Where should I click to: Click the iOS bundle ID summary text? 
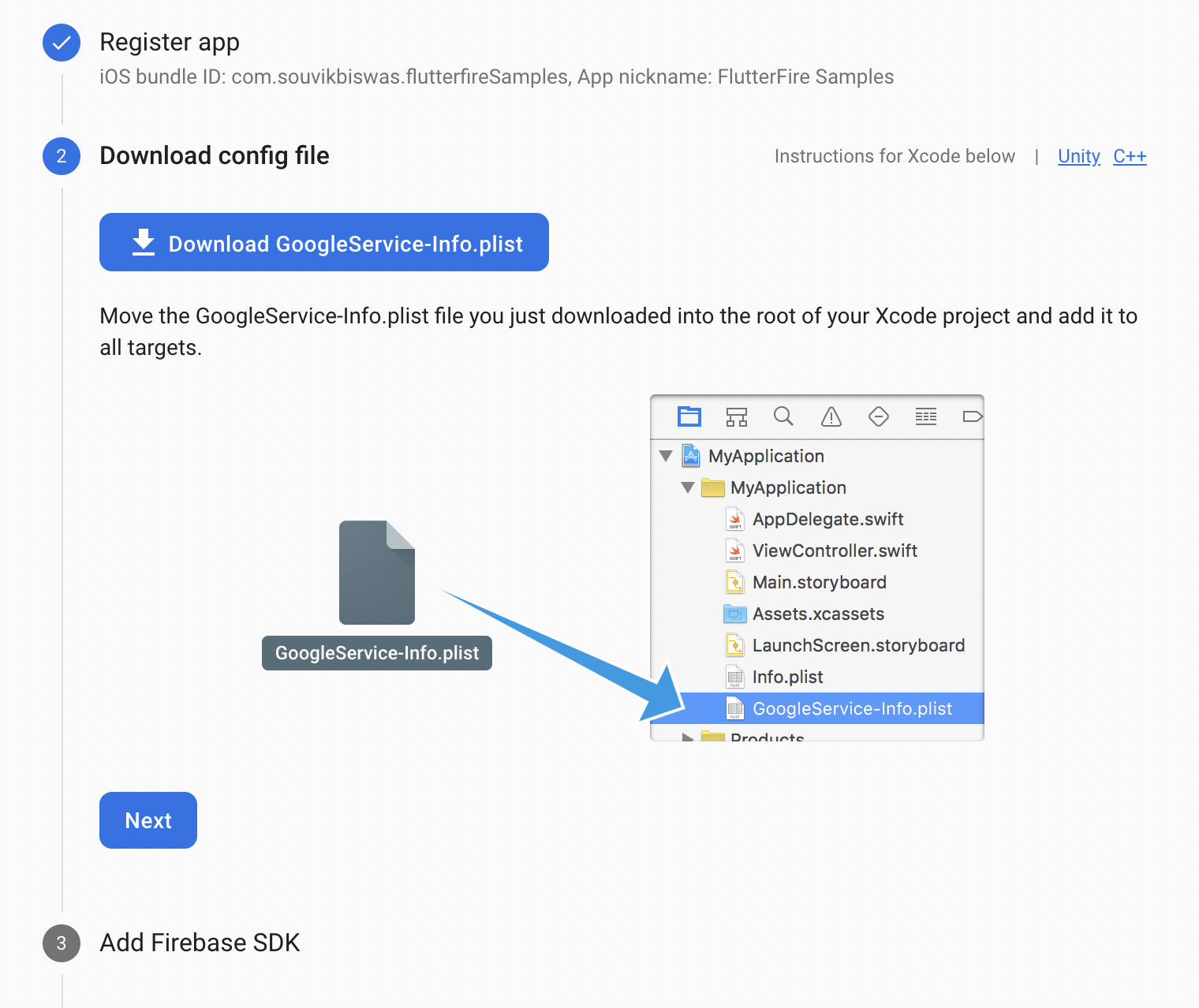pyautogui.click(x=496, y=77)
